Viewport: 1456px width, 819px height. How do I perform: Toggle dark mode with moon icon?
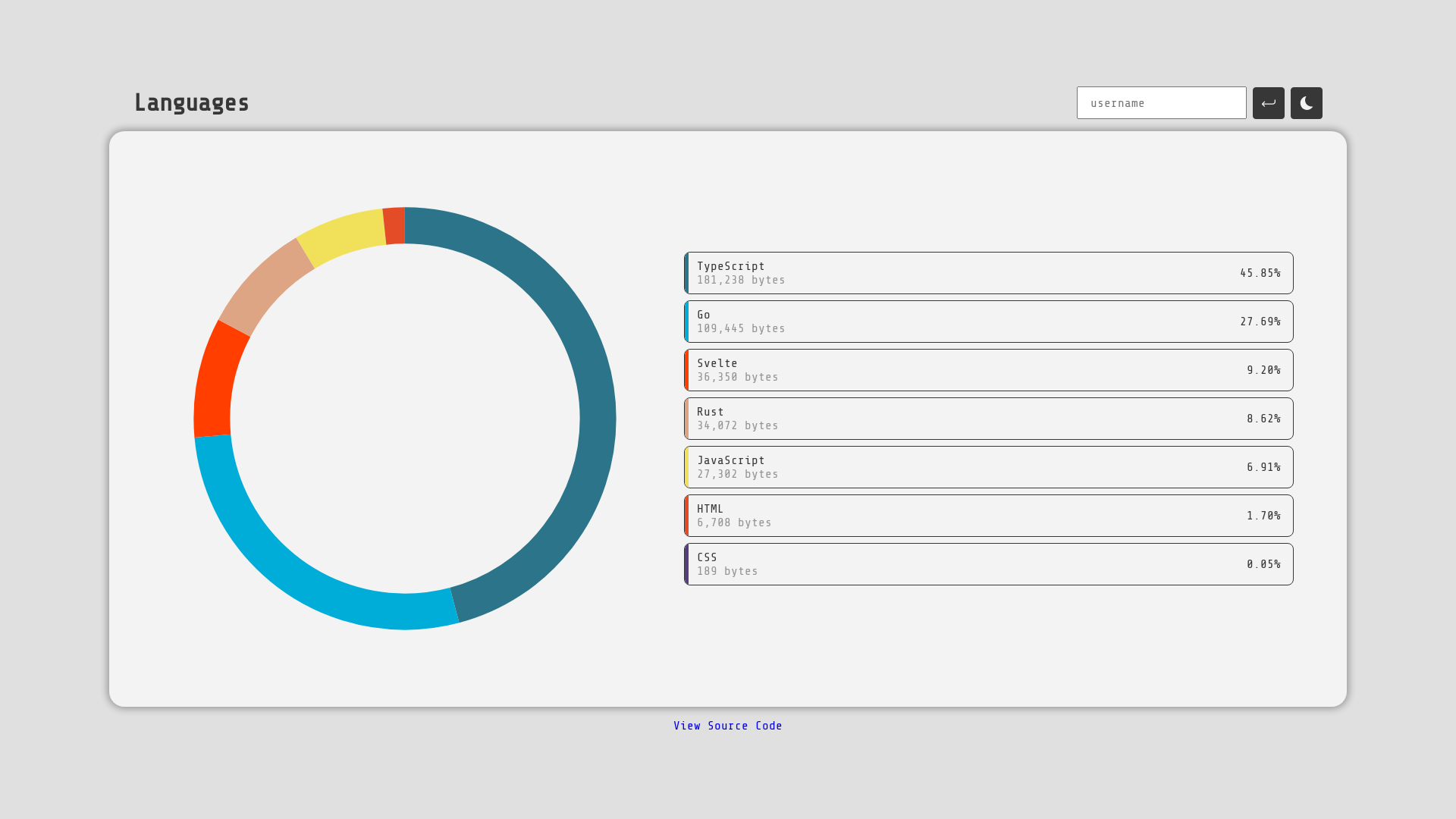click(1306, 103)
